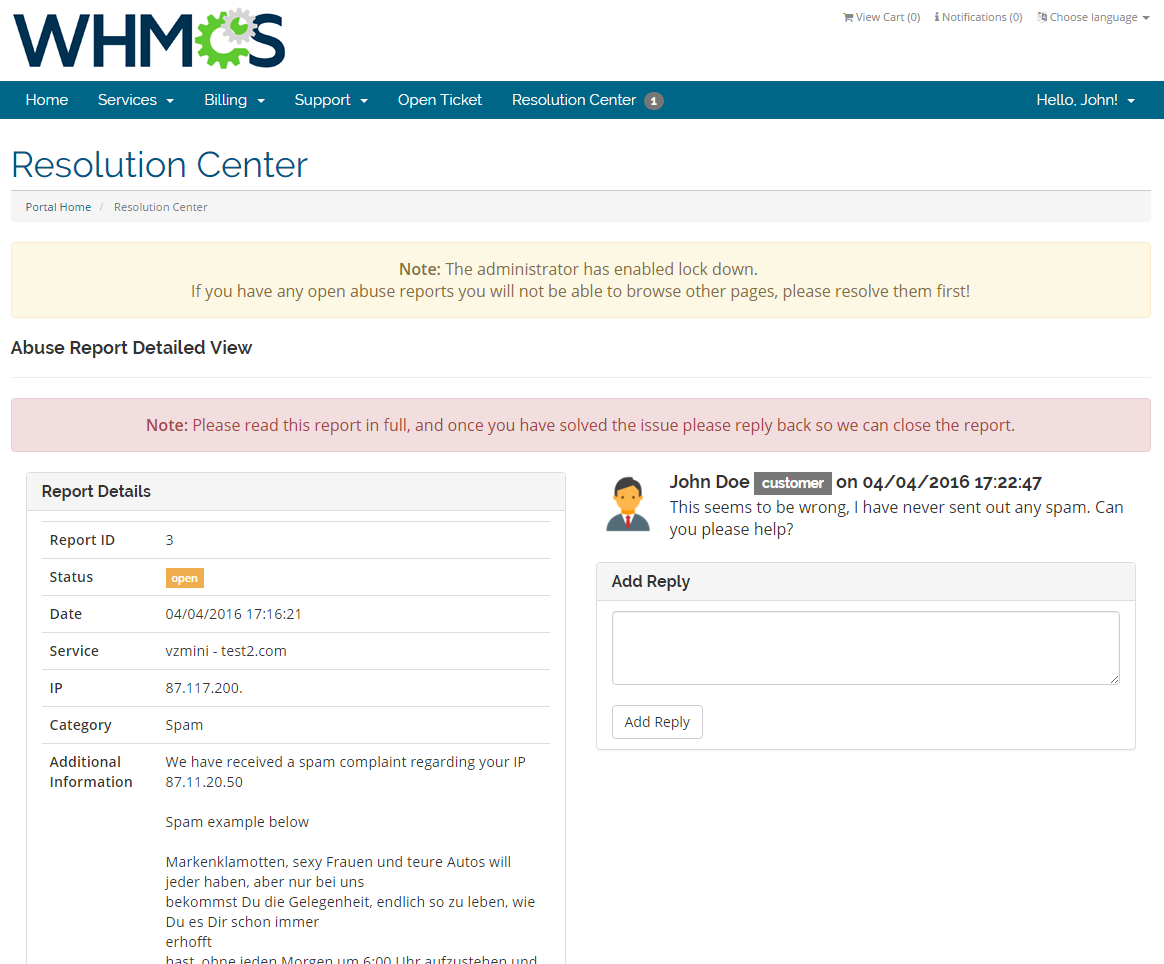
Task: Open the Support dropdown menu
Action: 331,100
